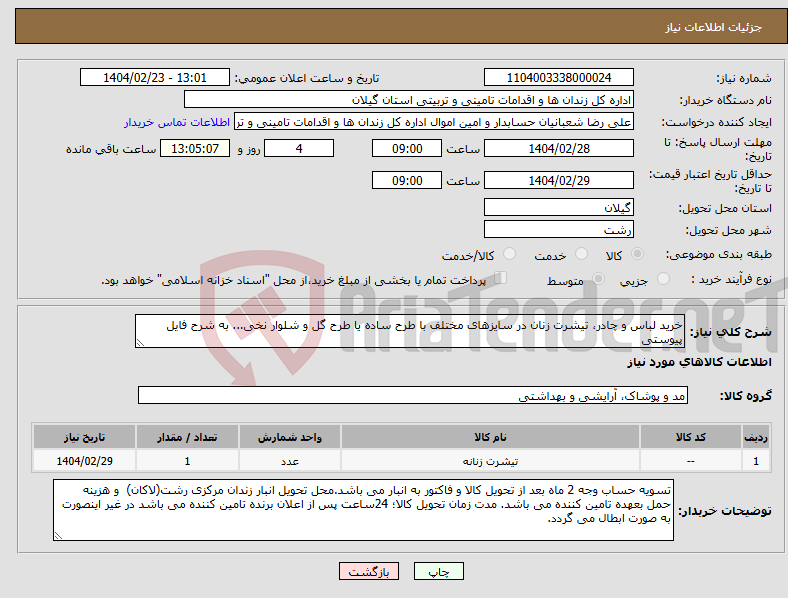Click the چاپ print button

[x=439, y=571]
